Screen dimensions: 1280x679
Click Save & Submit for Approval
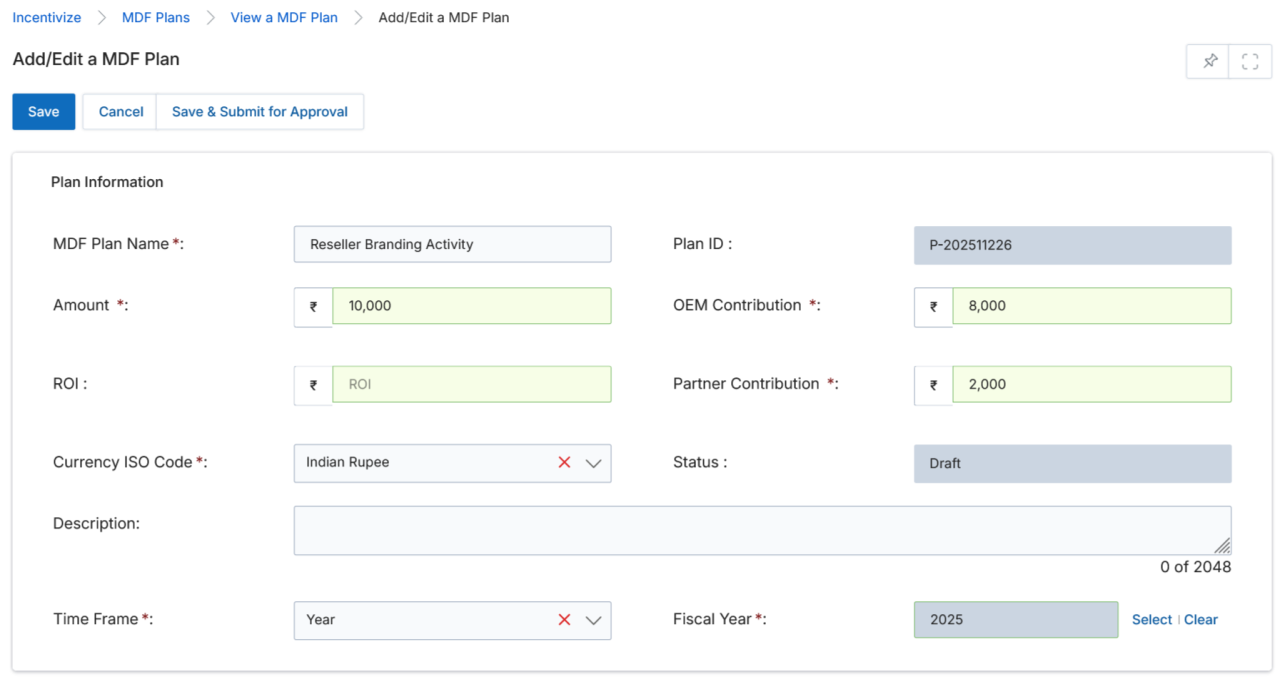[260, 112]
